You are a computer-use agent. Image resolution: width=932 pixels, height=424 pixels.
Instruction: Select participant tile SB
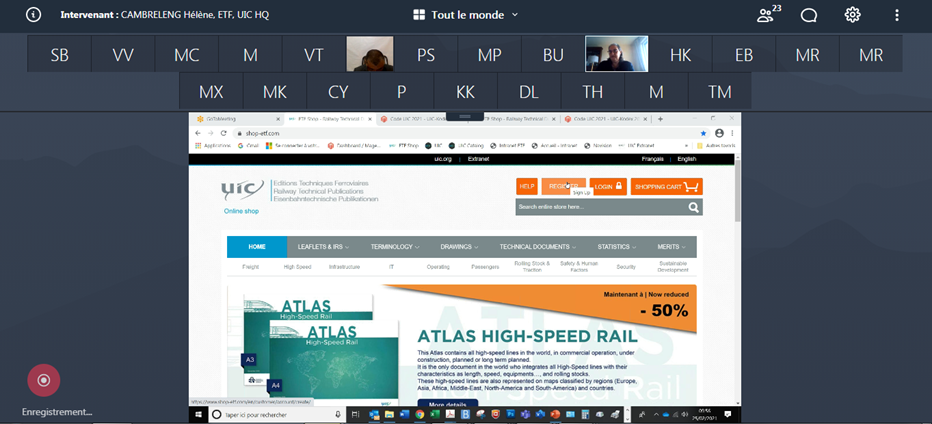tap(59, 55)
